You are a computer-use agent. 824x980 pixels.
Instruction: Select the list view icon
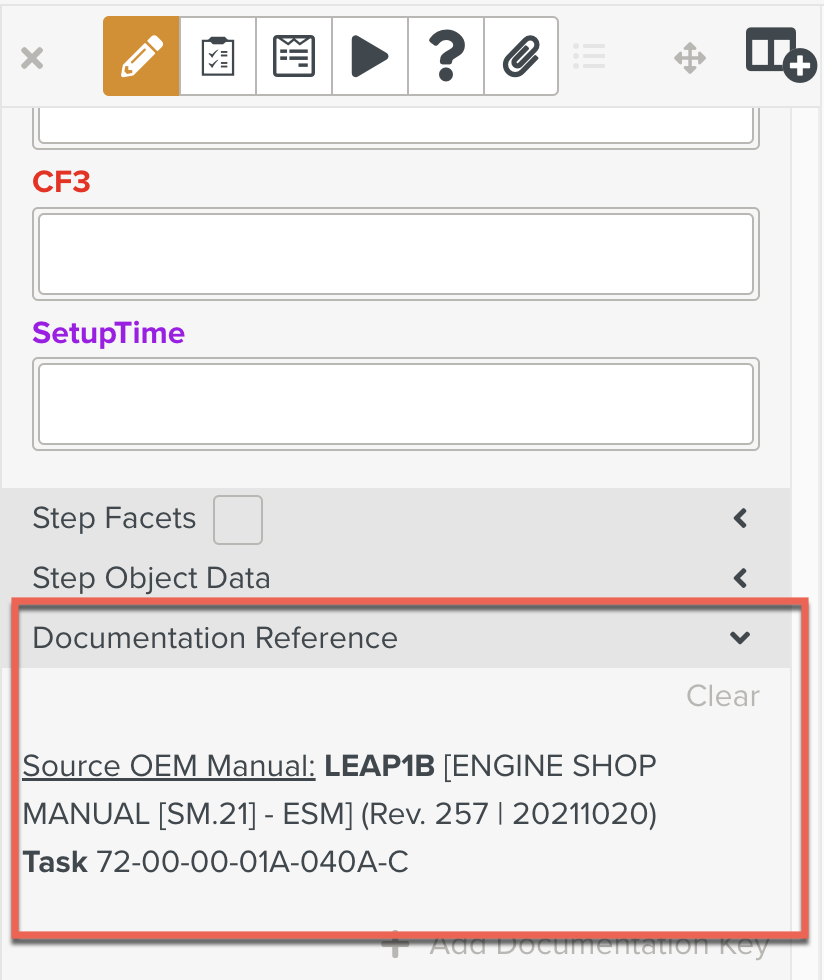[x=589, y=57]
